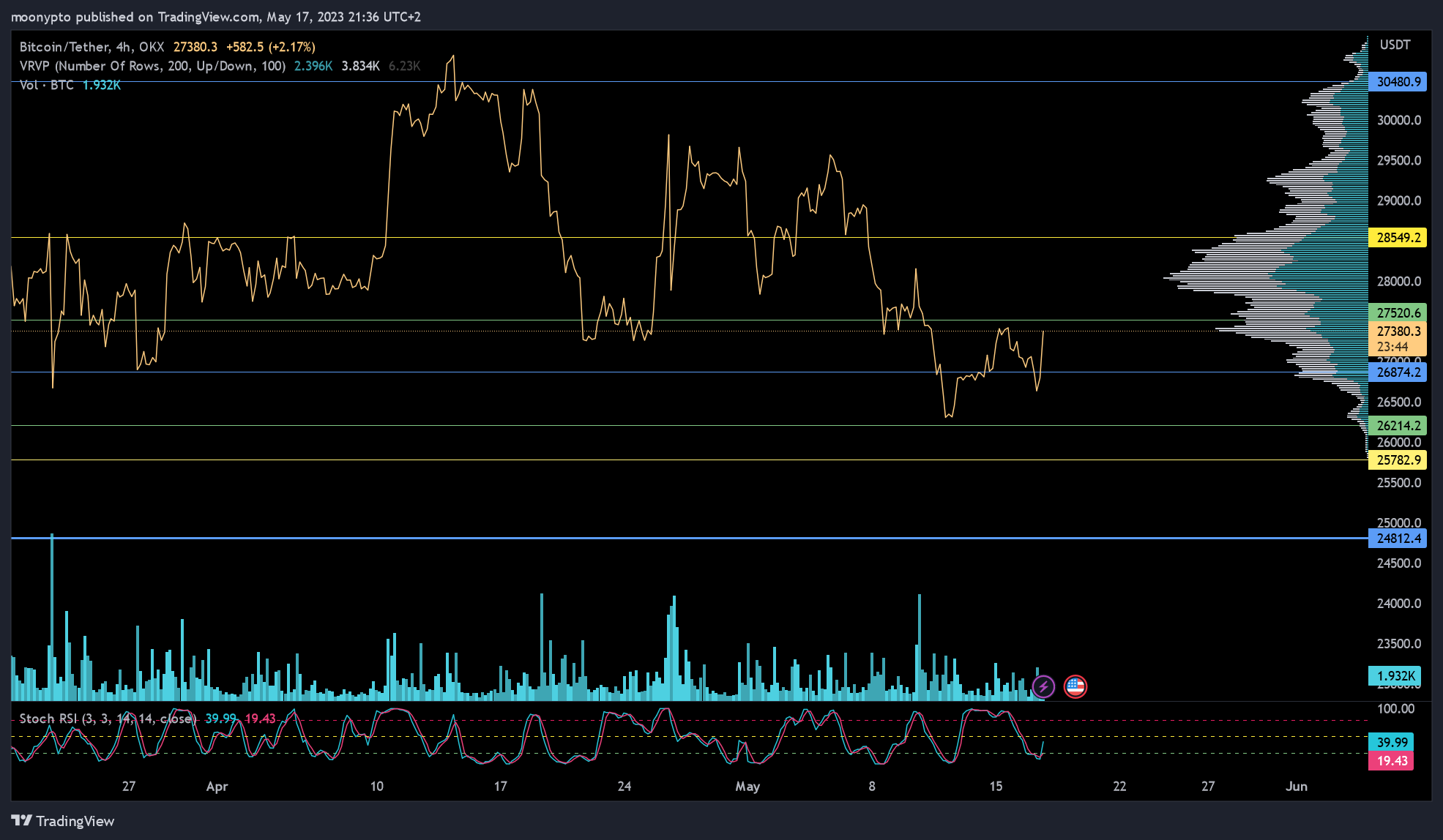Click the thick blue 24812.4 horizontal line
The height and width of the screenshot is (840, 1443).
tap(688, 539)
